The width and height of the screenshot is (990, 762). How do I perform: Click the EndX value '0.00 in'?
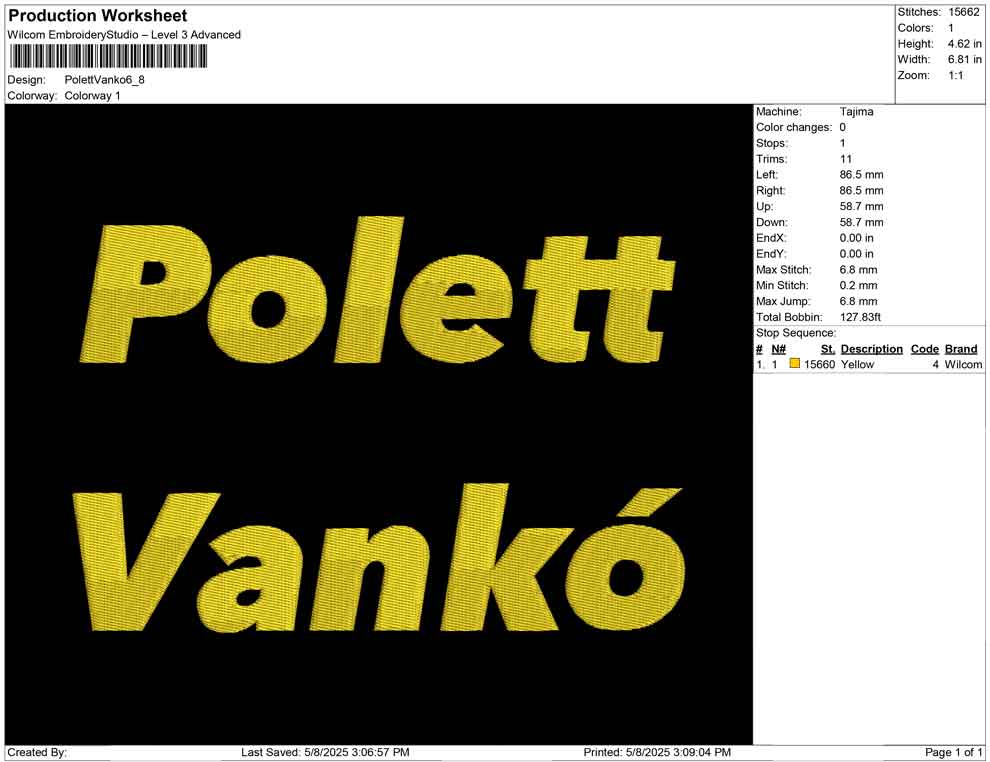856,238
